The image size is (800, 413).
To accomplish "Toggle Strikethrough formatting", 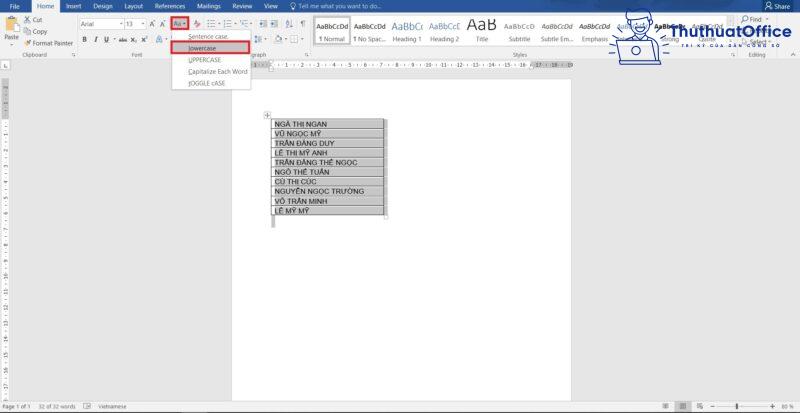I will click(122, 39).
